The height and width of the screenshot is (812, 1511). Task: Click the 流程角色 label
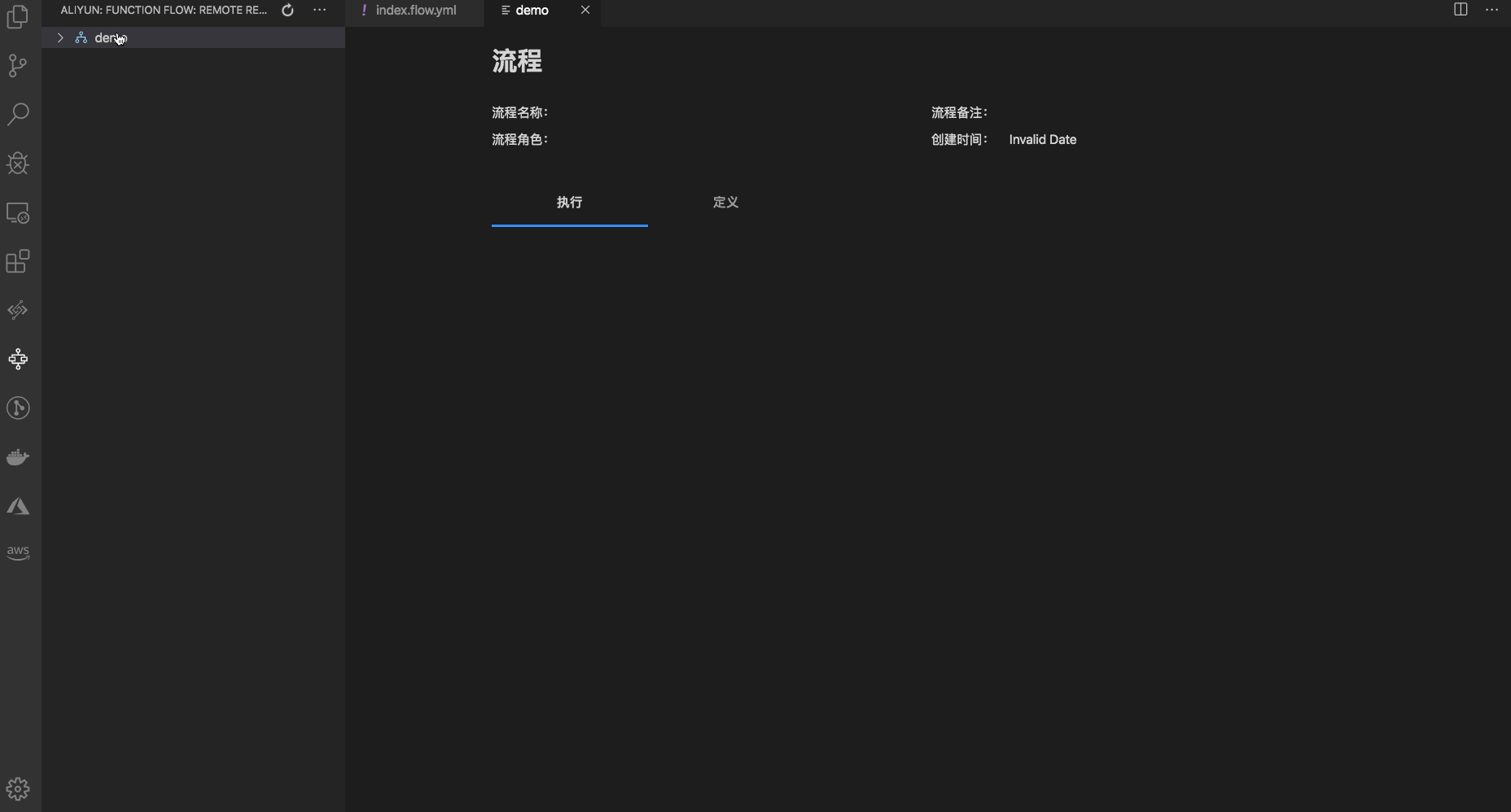520,139
